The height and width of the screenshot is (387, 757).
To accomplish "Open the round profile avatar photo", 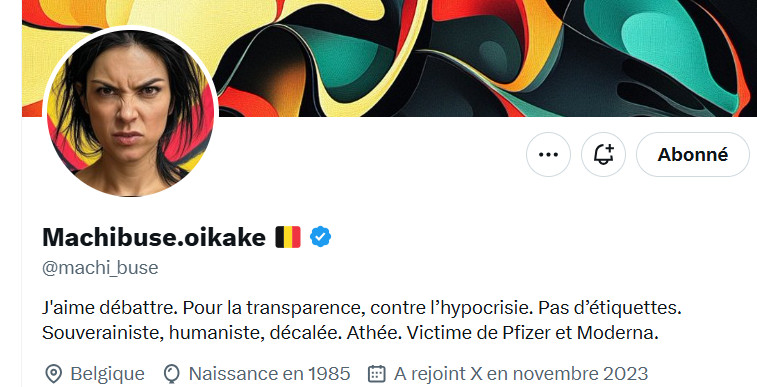I will coord(130,112).
